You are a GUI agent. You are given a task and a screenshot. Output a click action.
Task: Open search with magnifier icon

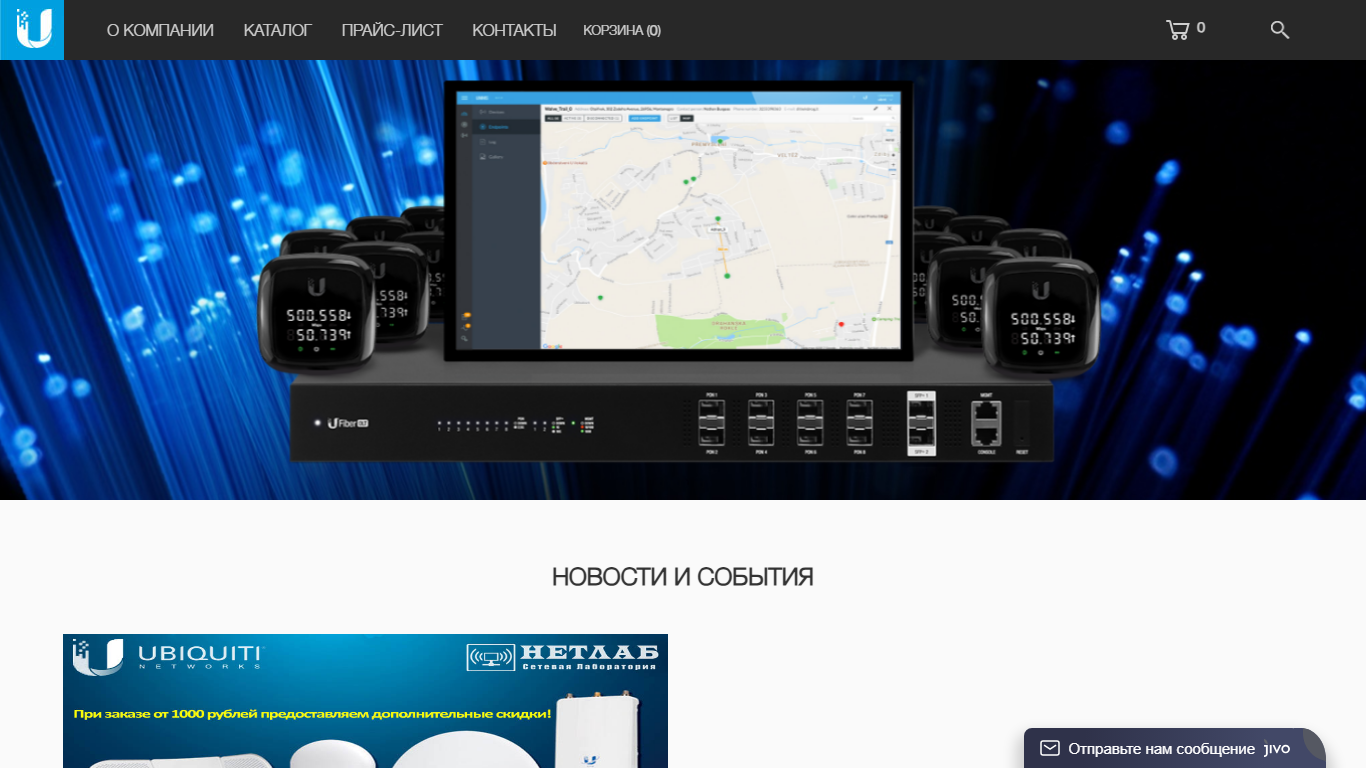click(x=1279, y=30)
